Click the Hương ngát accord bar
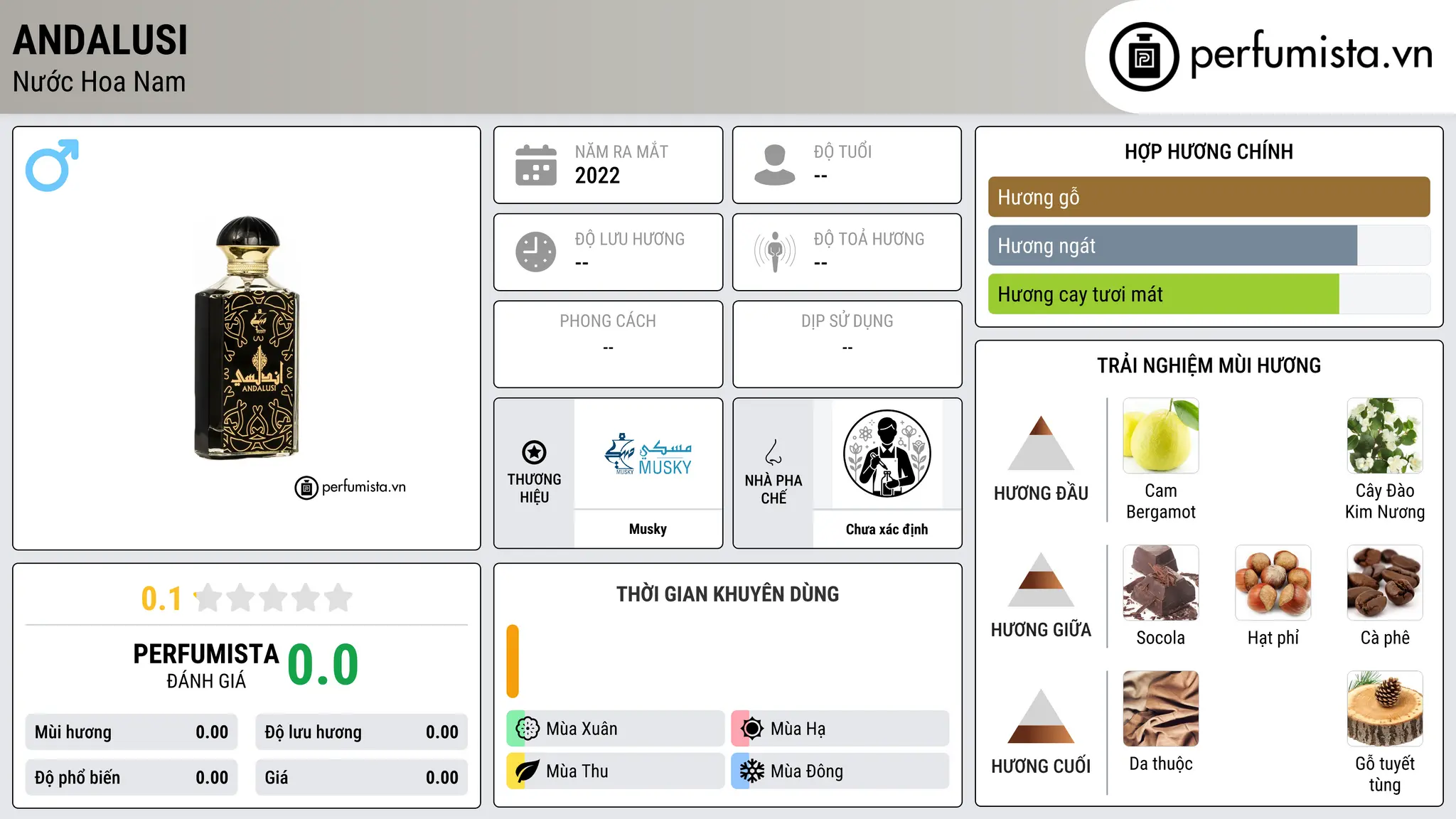Image resolution: width=1456 pixels, height=819 pixels. pyautogui.click(x=1209, y=245)
